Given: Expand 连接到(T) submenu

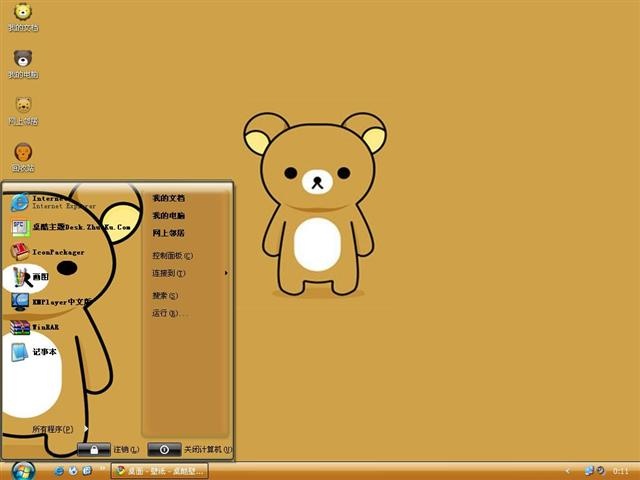Looking at the screenshot, I should [189, 273].
